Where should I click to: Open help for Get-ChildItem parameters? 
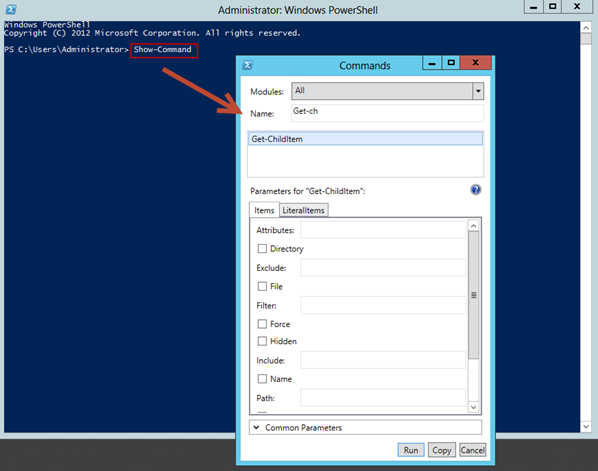[x=475, y=190]
